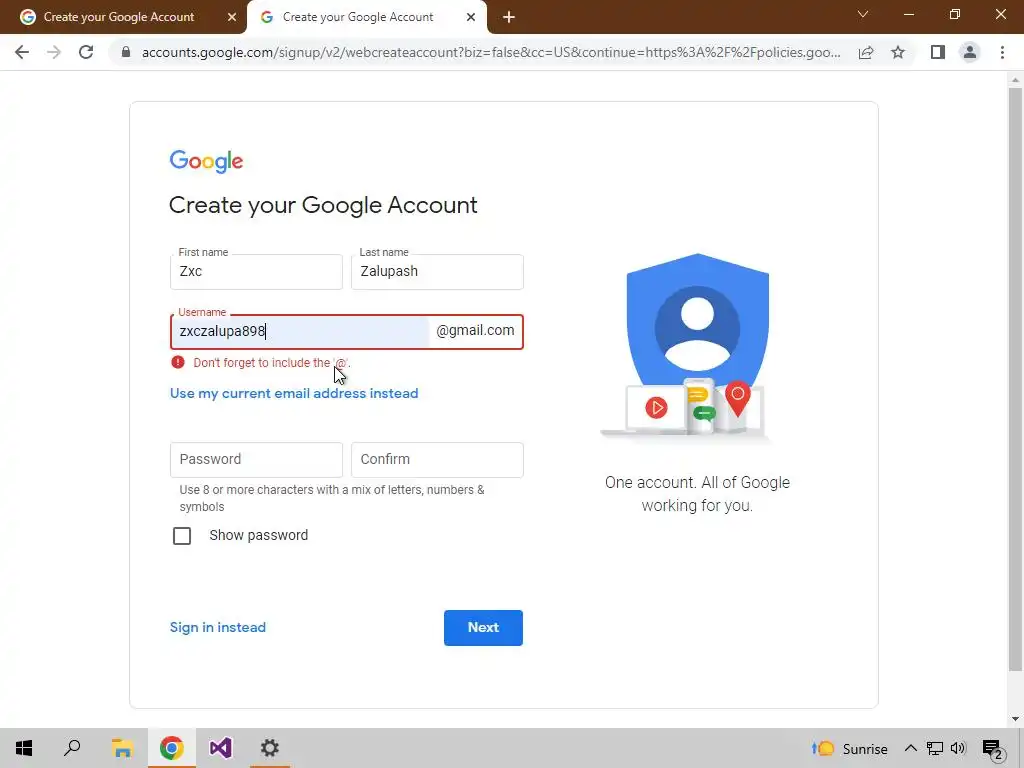The image size is (1024, 768).
Task: Open the Chrome three-dot menu
Action: (1002, 52)
